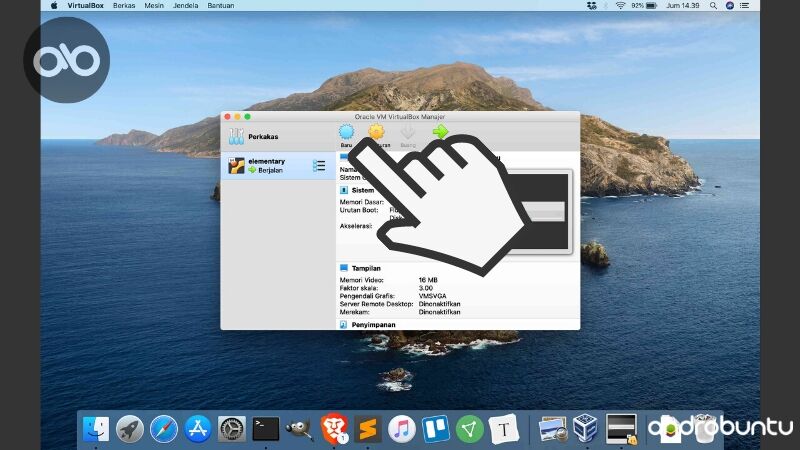Screen dimensions: 800x450
Task: Select Perkakas tools in the sidebar
Action: pyautogui.click(x=277, y=137)
